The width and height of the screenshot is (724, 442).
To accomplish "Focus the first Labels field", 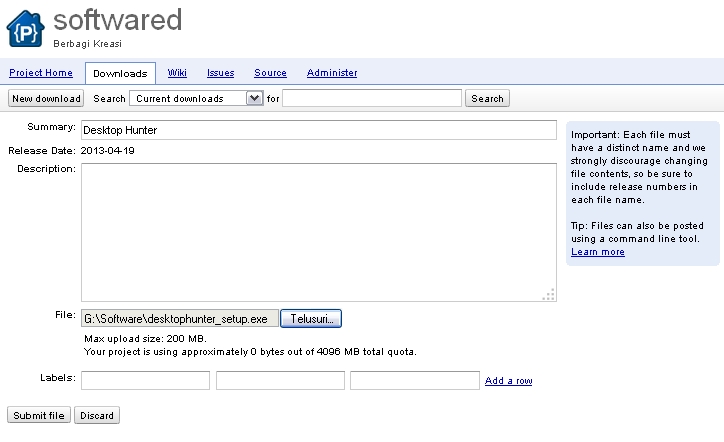I will point(145,381).
